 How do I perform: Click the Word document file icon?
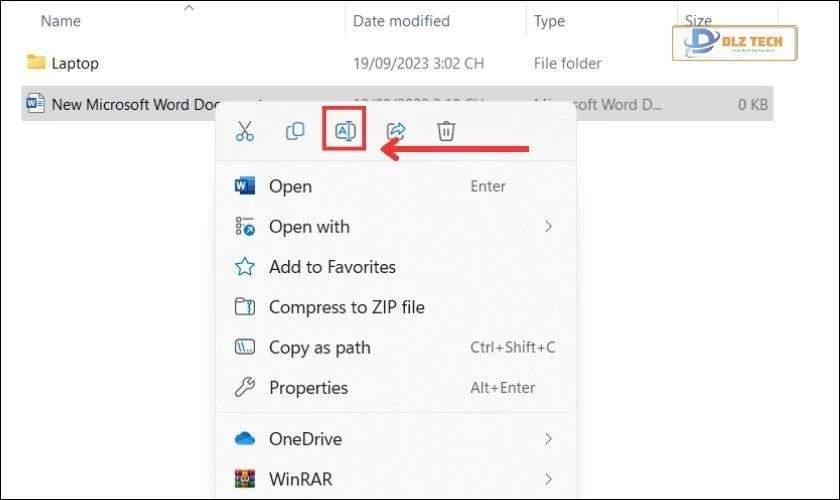(x=35, y=104)
